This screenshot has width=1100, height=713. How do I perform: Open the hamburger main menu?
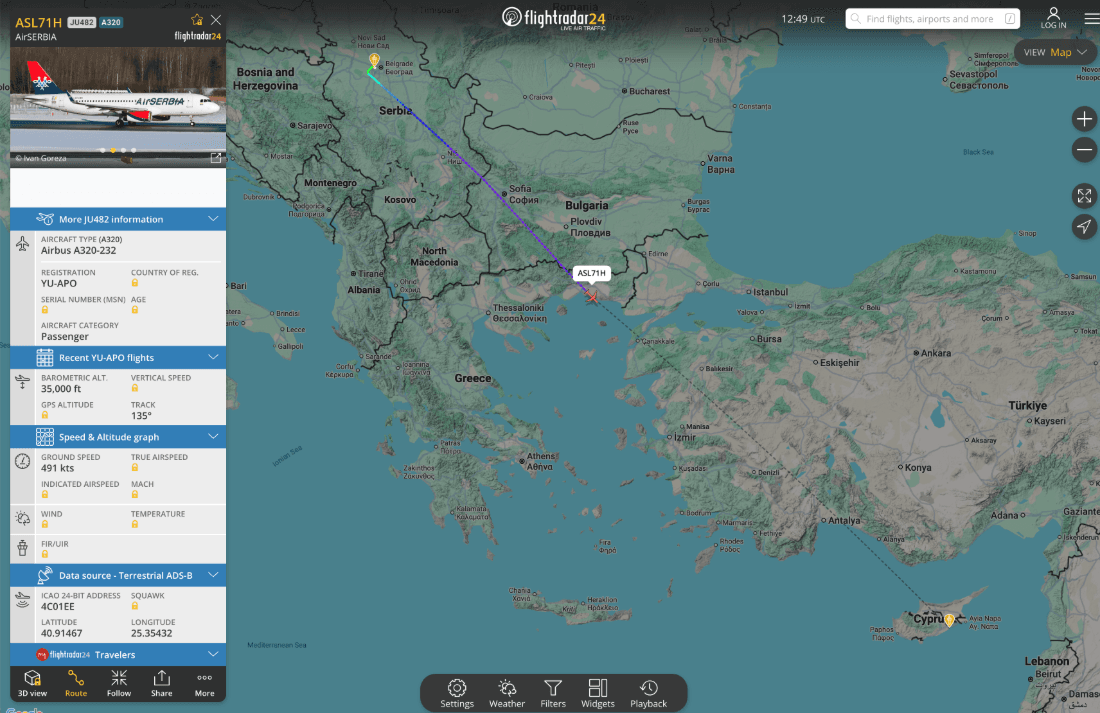coord(1092,19)
